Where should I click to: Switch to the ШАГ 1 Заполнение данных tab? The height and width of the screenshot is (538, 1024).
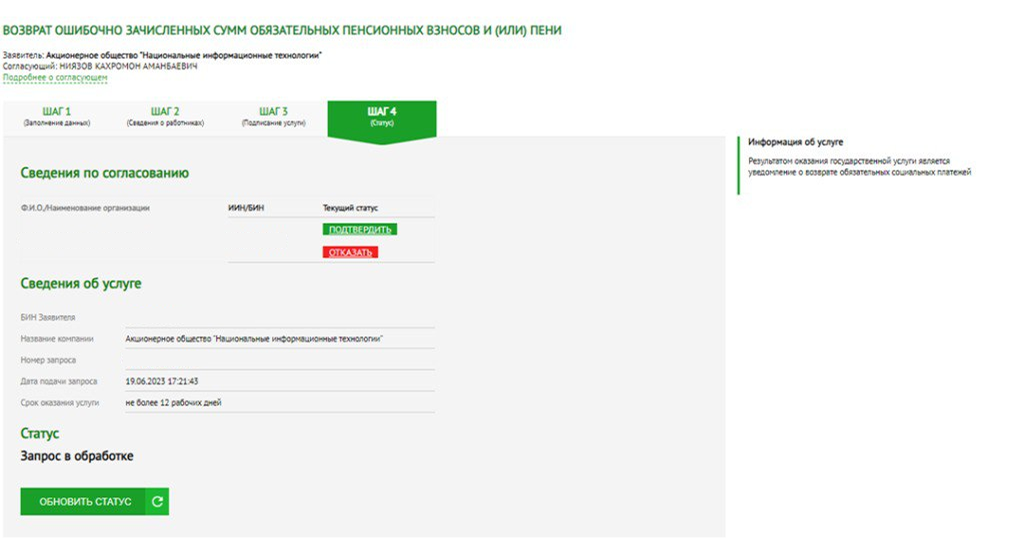[57, 116]
